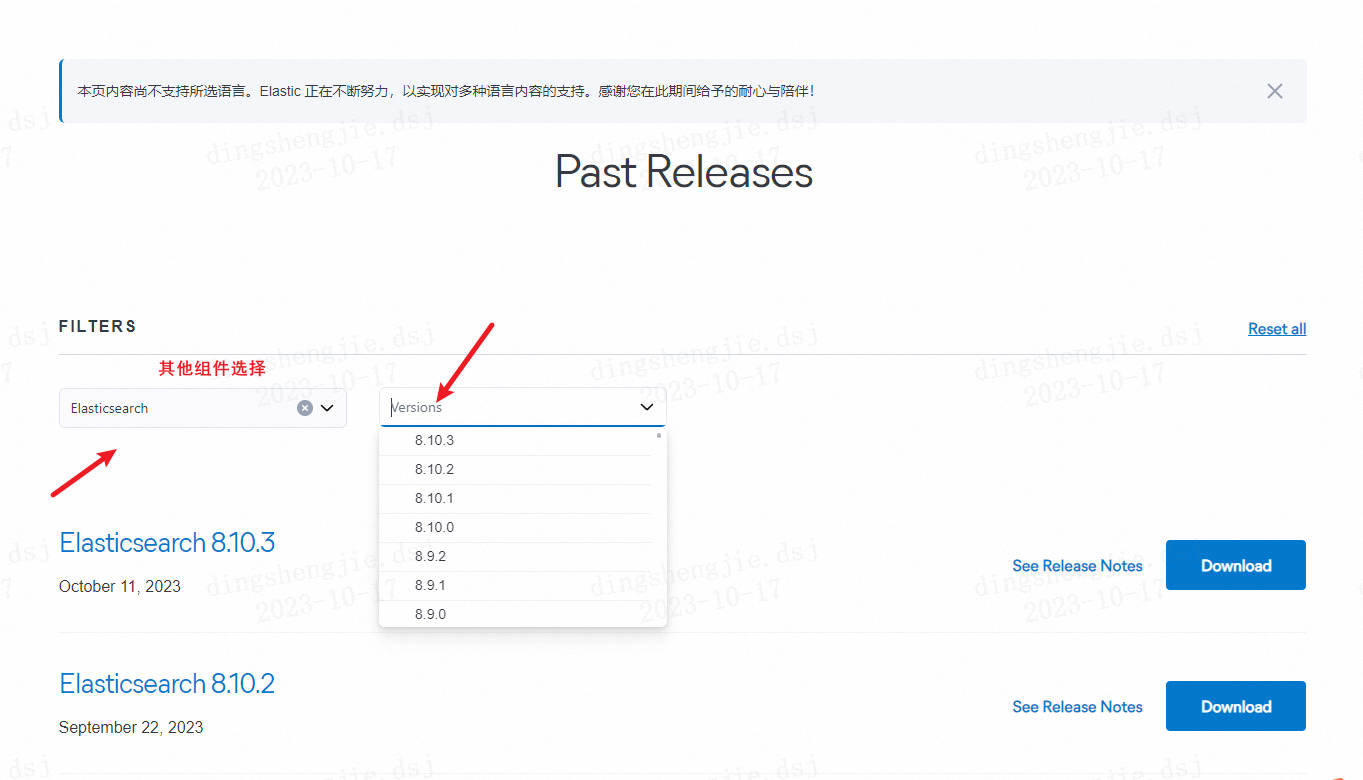
Task: Open the Elasticsearch 8.10.3 release title
Action: click(x=167, y=542)
